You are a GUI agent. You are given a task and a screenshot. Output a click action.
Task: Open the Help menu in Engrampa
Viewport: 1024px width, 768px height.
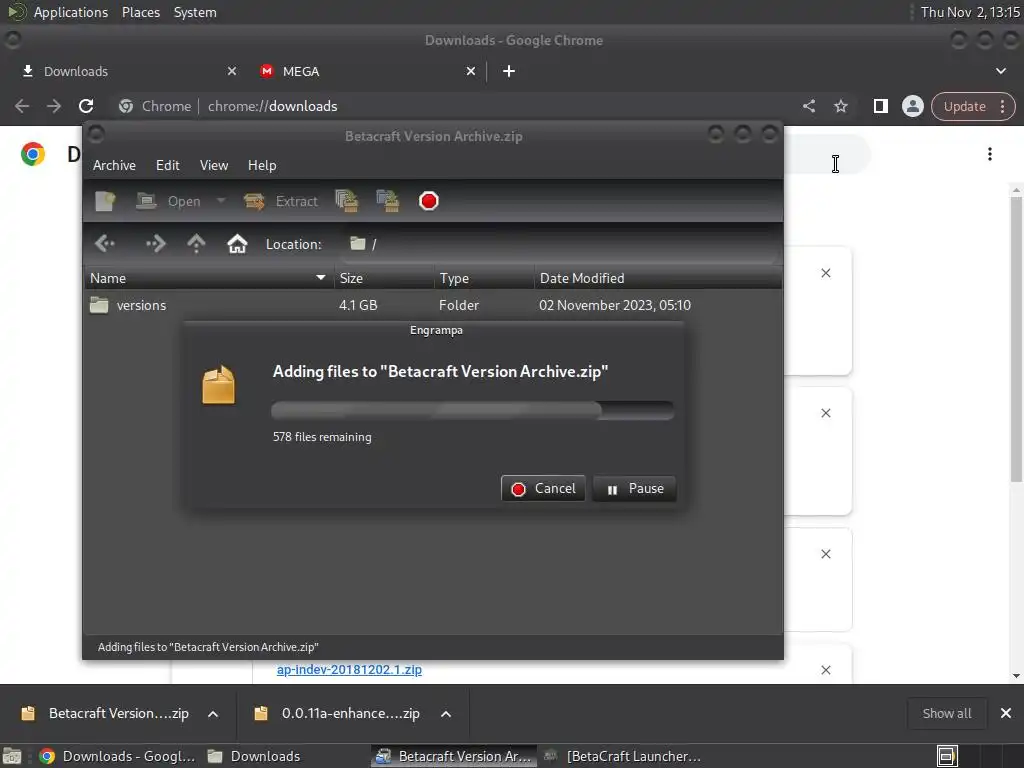tap(262, 165)
